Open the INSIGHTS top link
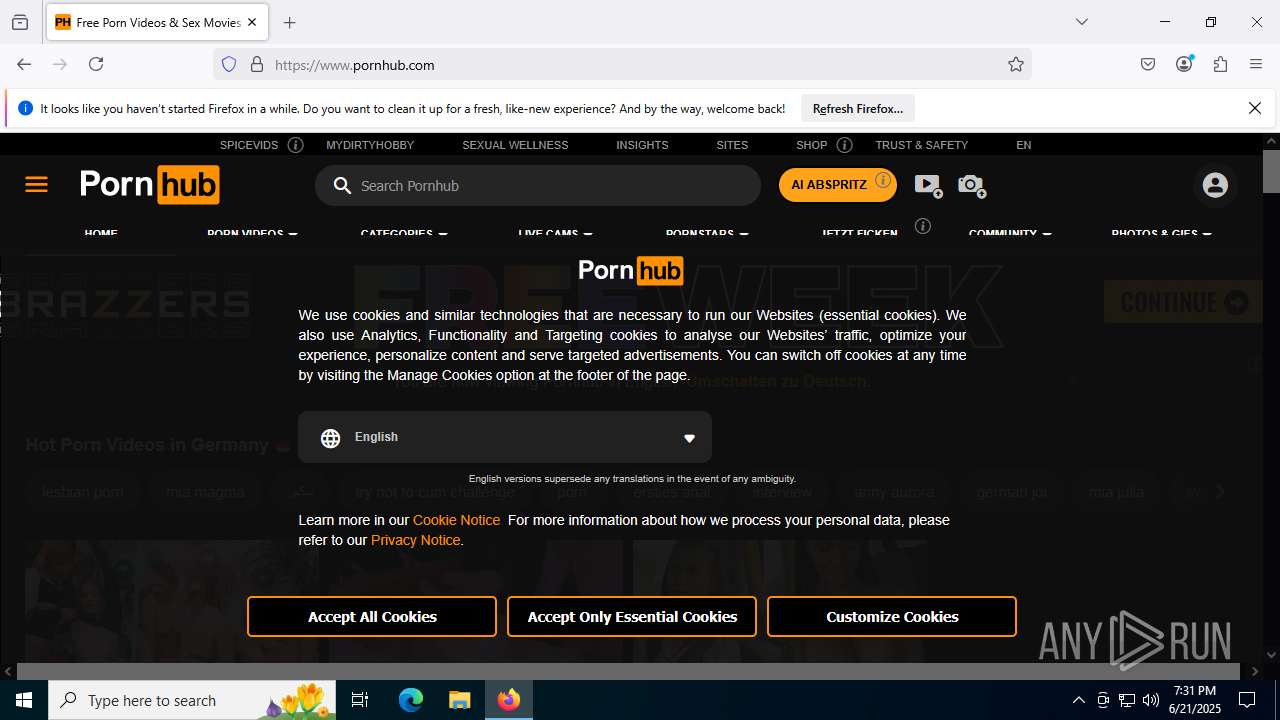This screenshot has width=1280, height=720. 642,145
